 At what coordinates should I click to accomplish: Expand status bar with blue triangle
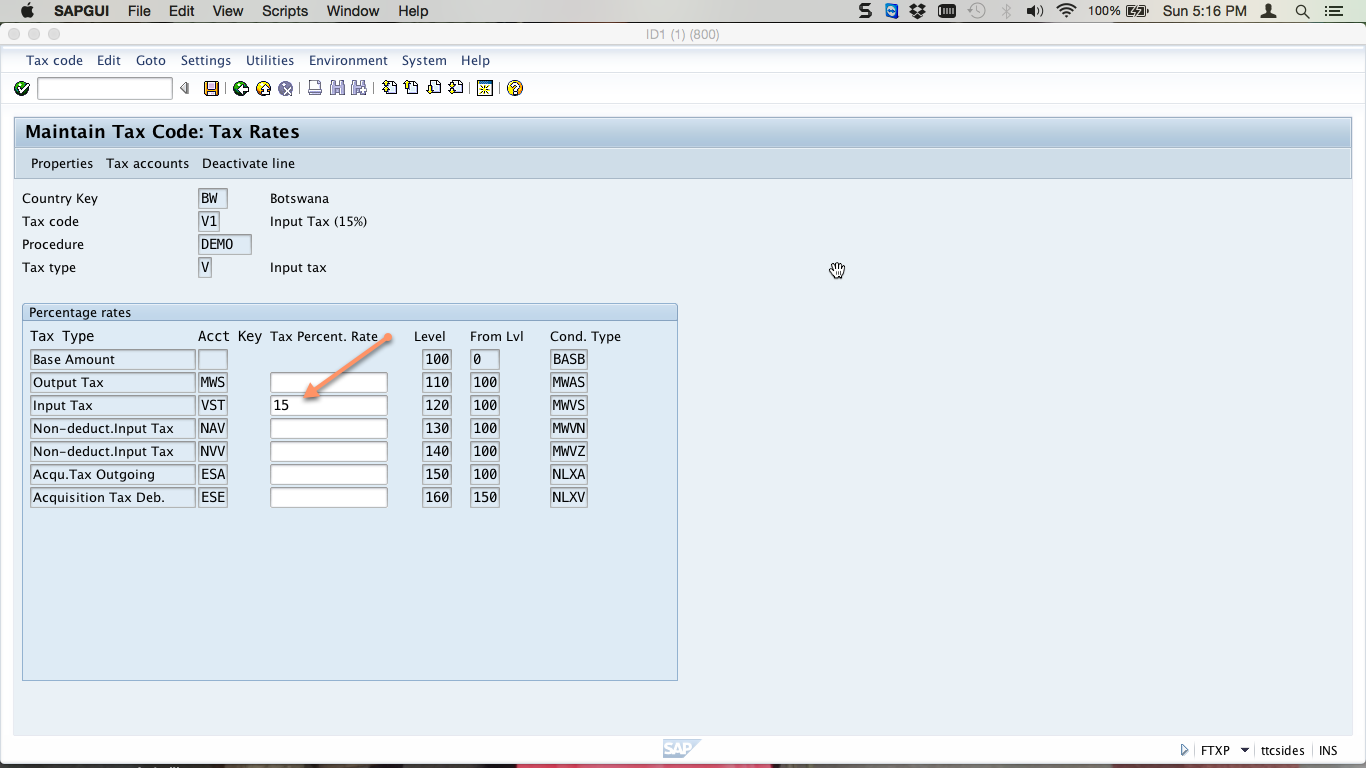[x=1185, y=750]
